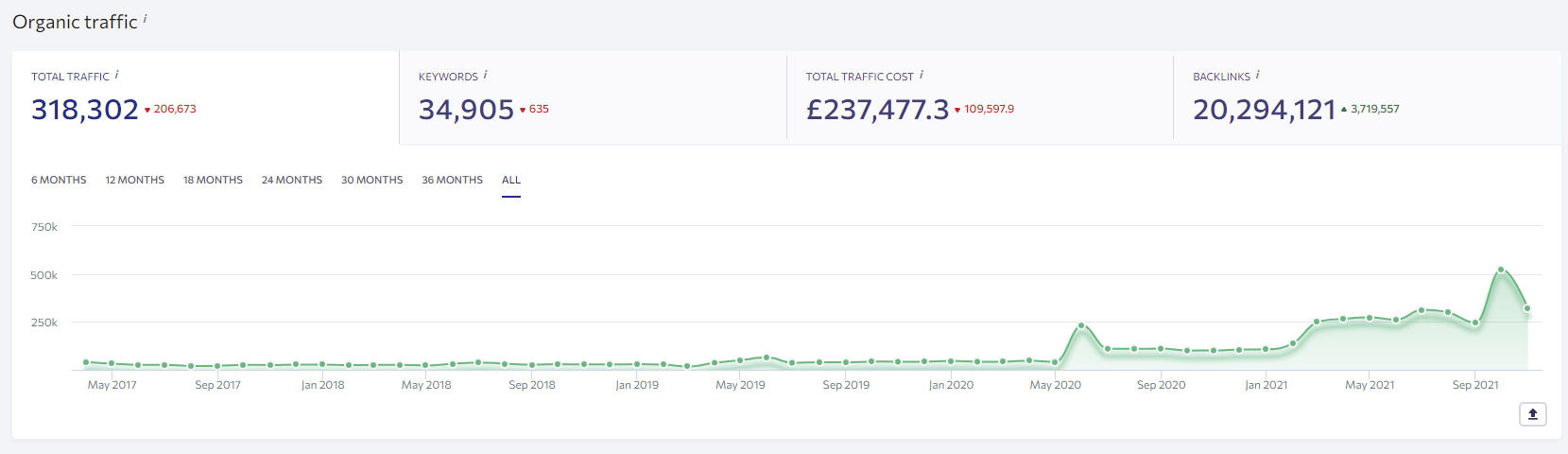Click the Sep 2020 axis label
The height and width of the screenshot is (454, 1568).
1161,385
